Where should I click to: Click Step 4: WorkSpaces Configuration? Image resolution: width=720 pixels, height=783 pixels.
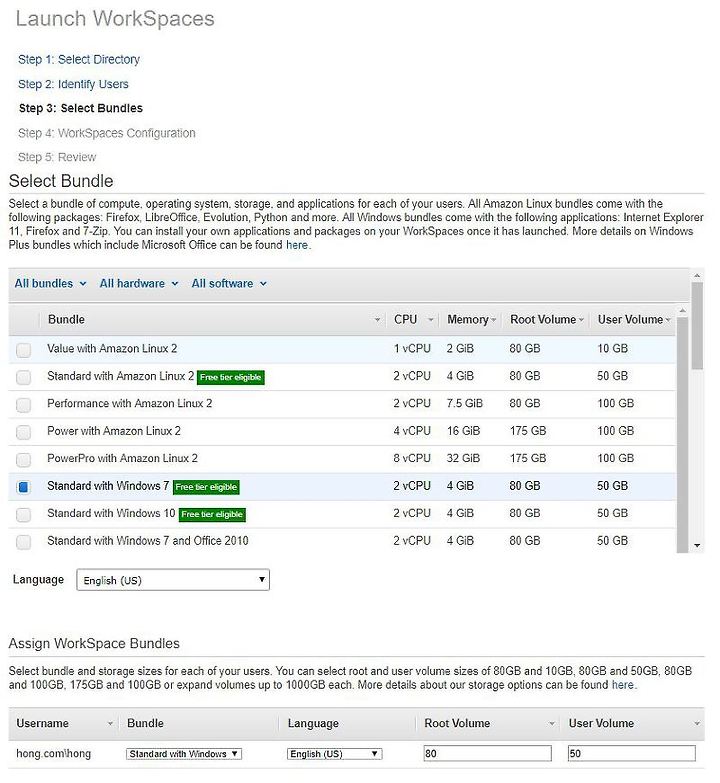coord(107,134)
